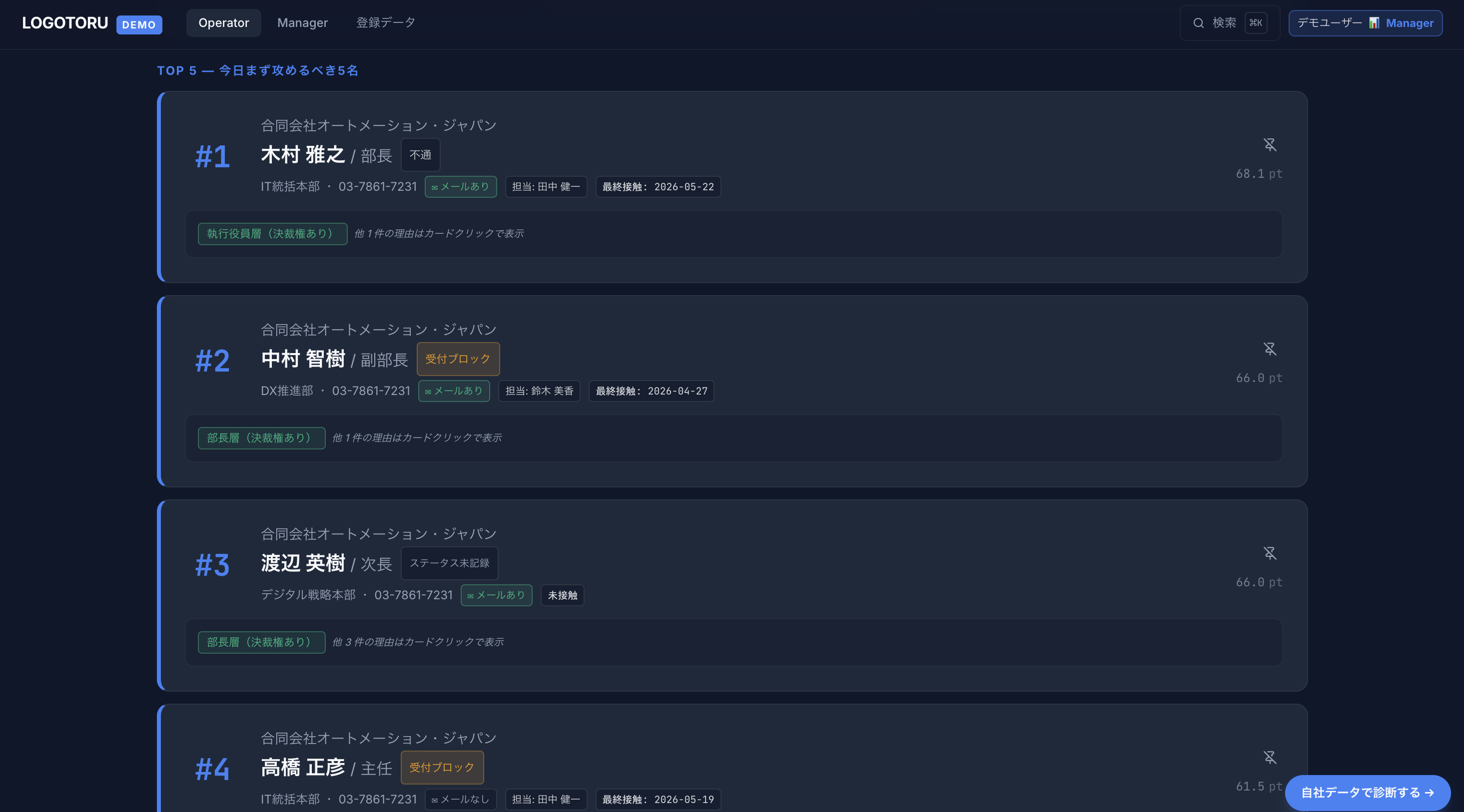Switch to the Operator tab
This screenshot has width=1464, height=812.
(223, 22)
